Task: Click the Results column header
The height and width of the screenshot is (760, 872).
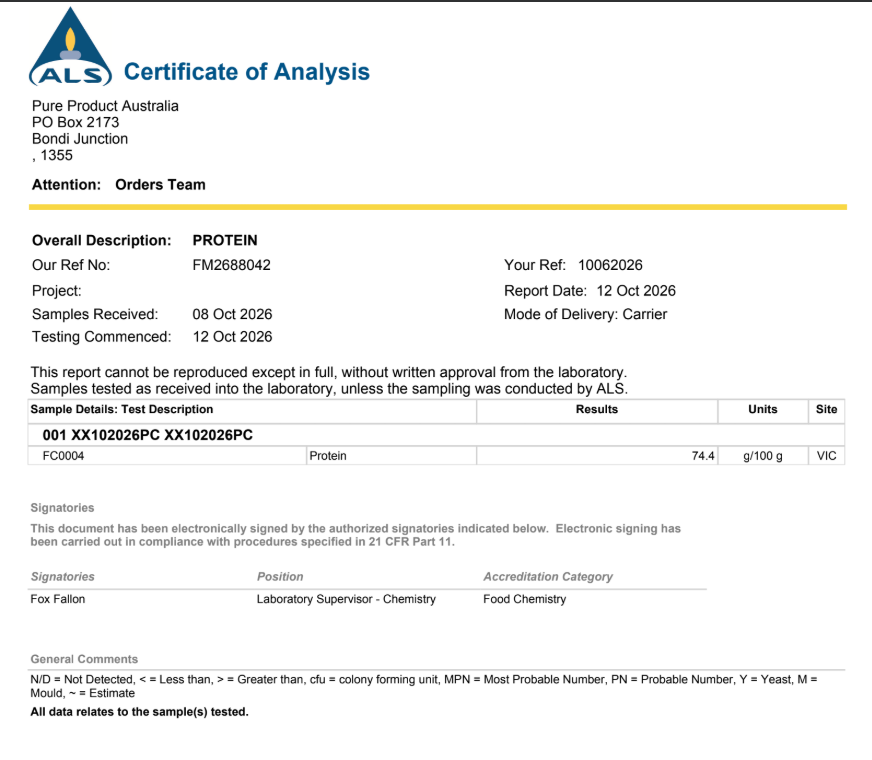Action: (x=597, y=409)
